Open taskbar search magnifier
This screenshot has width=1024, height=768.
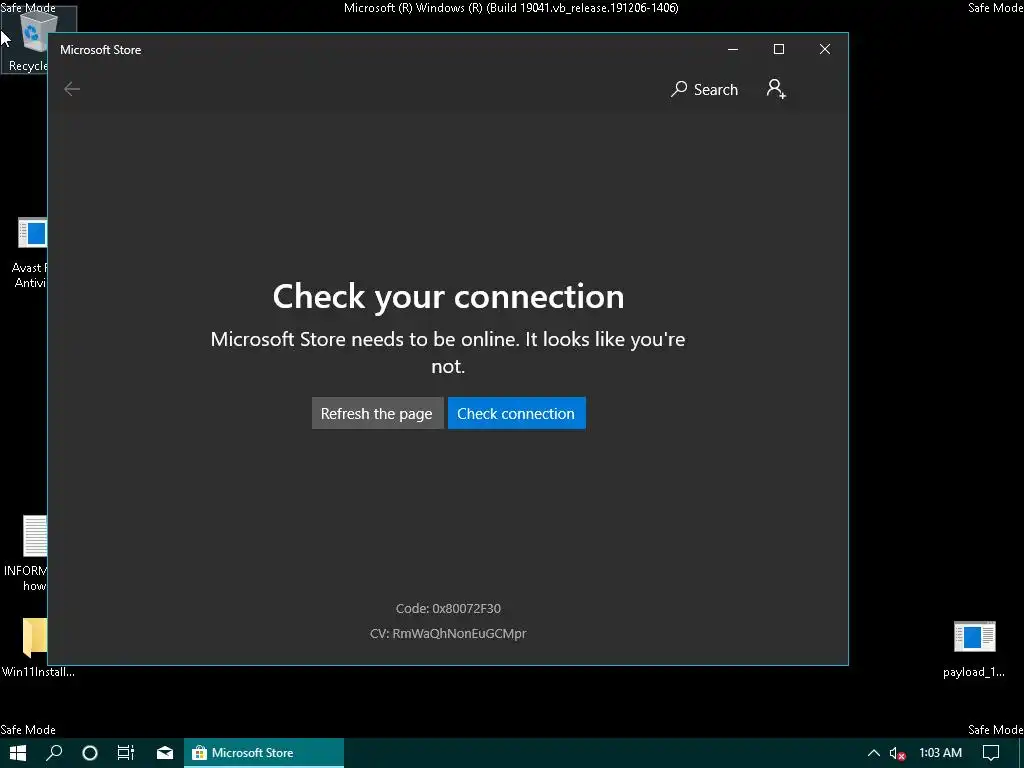click(54, 753)
